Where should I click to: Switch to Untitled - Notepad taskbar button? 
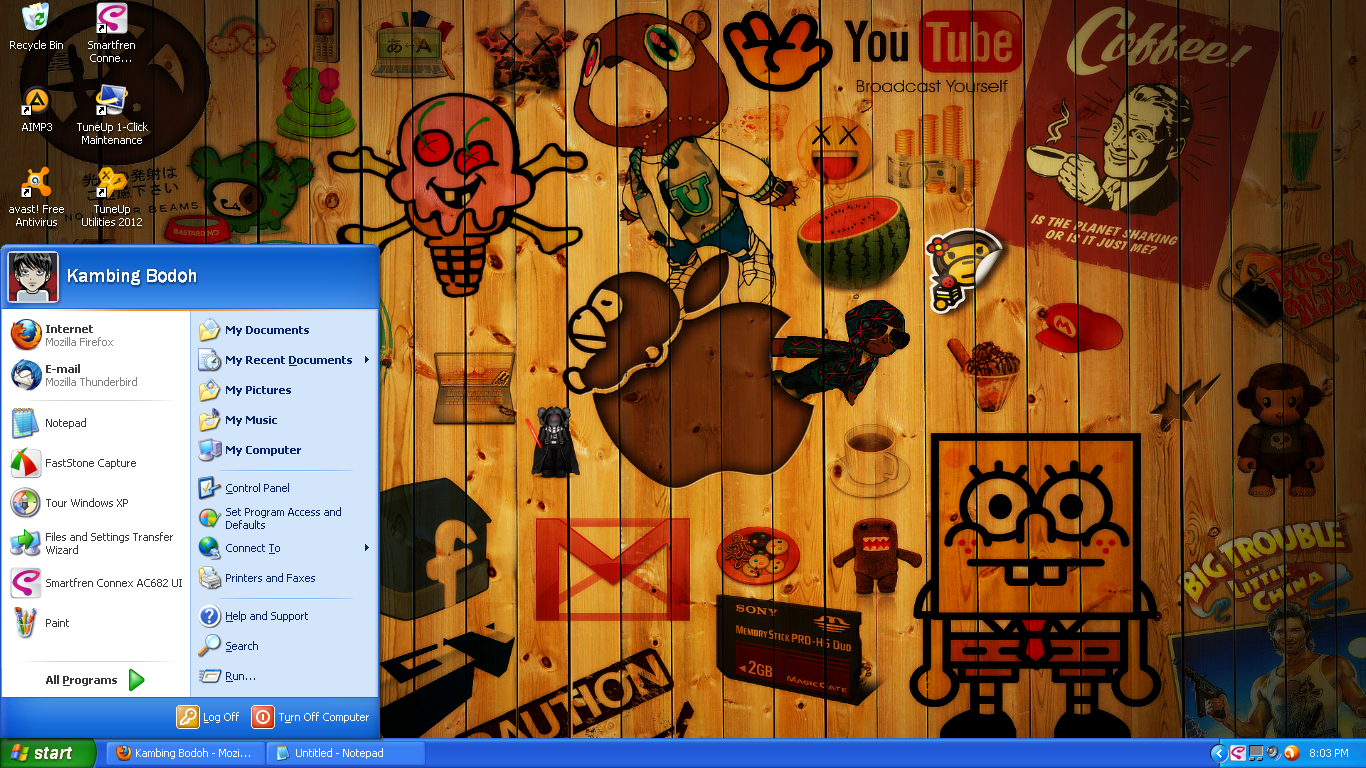346,753
